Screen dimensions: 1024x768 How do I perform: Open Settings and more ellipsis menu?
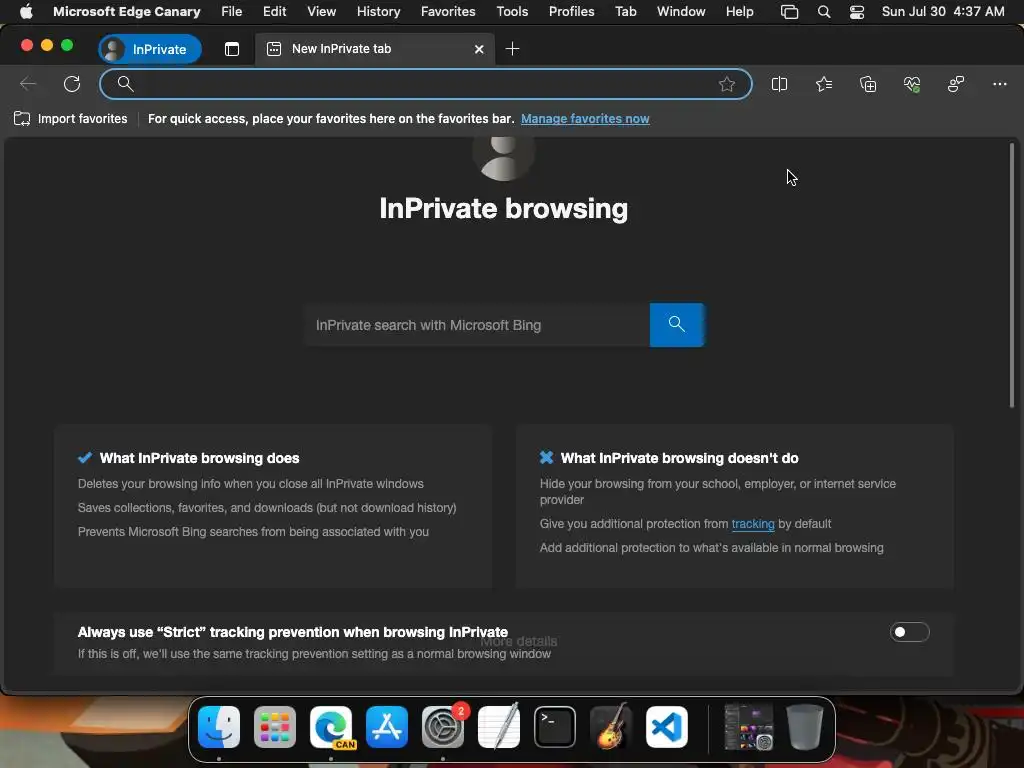(1000, 84)
